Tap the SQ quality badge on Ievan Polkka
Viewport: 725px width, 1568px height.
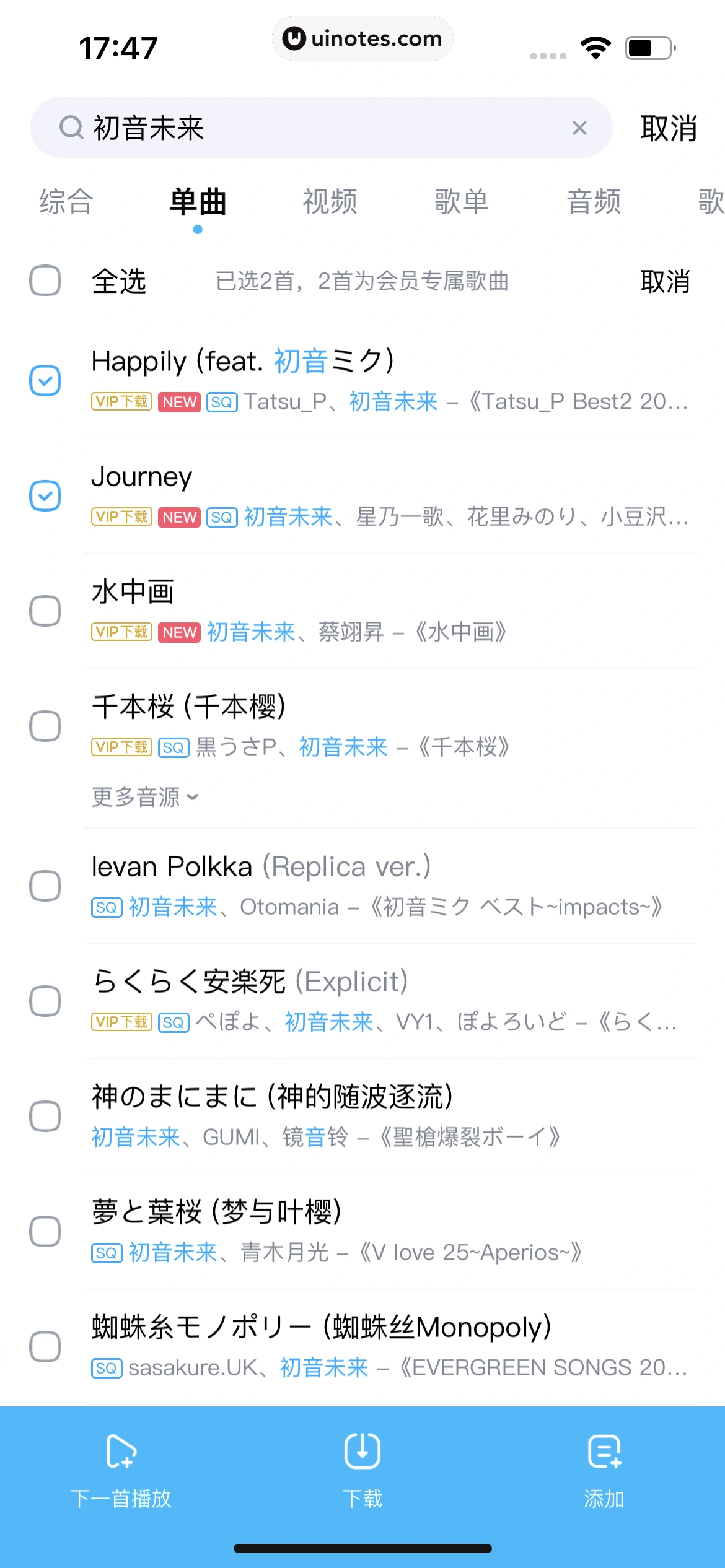[107, 908]
